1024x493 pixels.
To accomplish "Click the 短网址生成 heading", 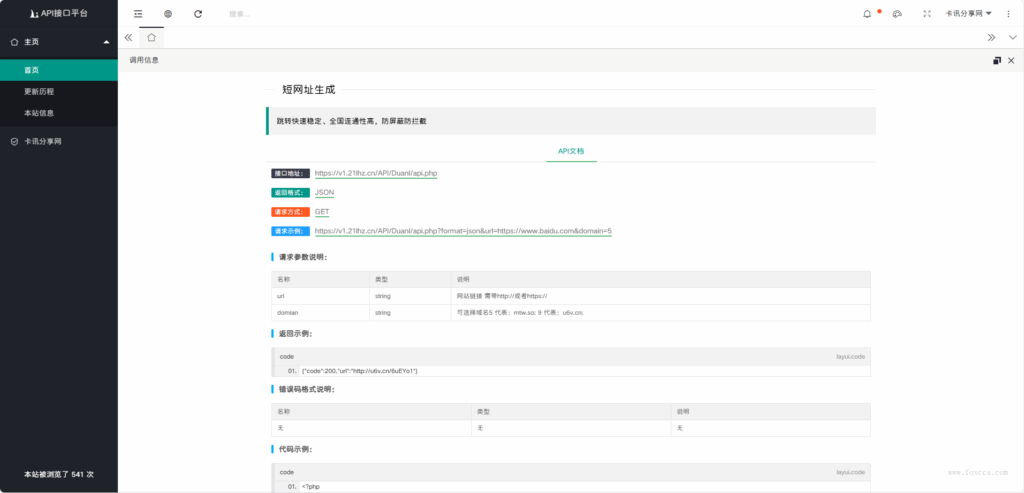I will [309, 90].
